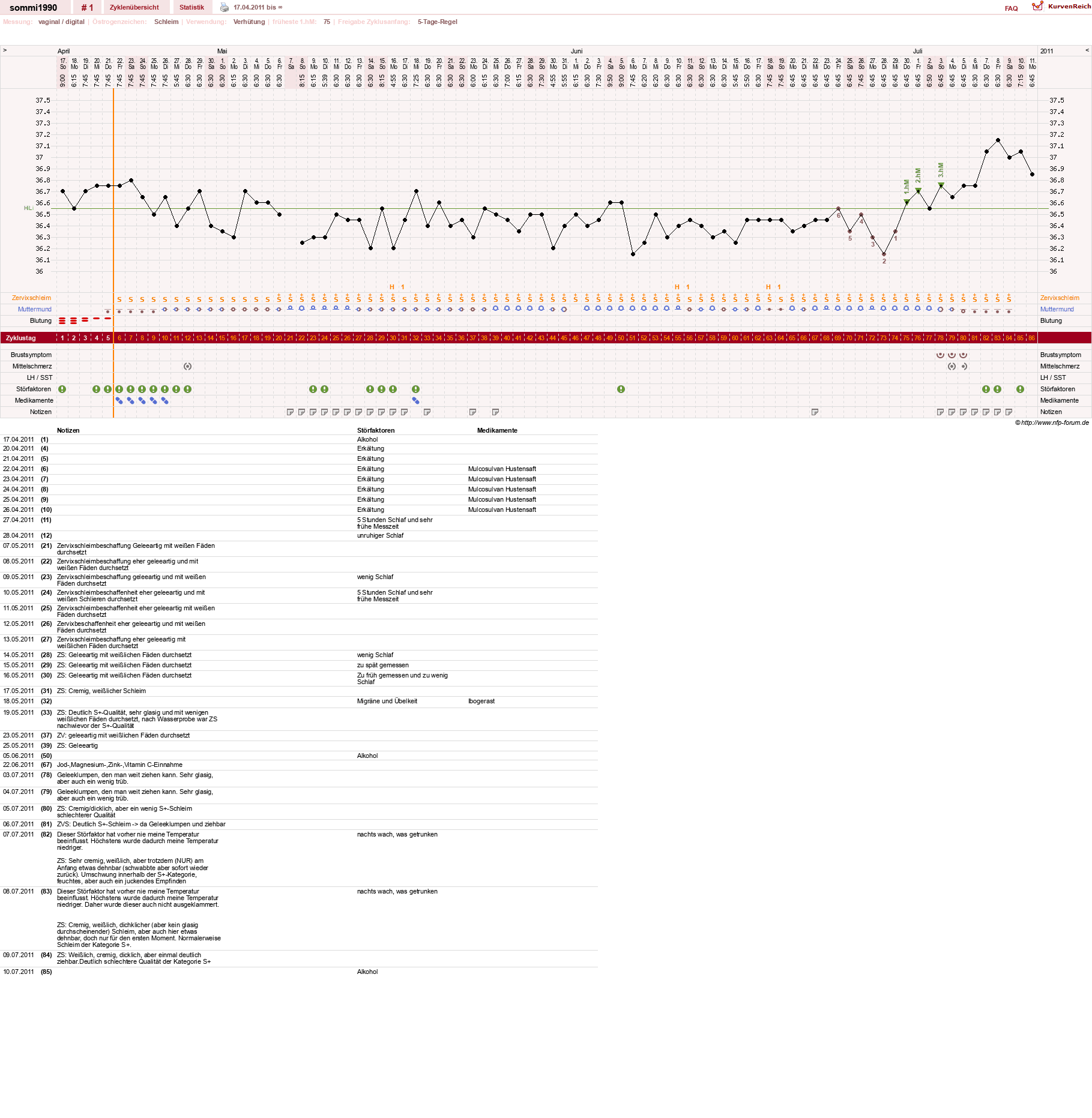Click the Störfaktoren icon on cycle day 1
This screenshot has height=1118, width=1092.
pyautogui.click(x=62, y=389)
